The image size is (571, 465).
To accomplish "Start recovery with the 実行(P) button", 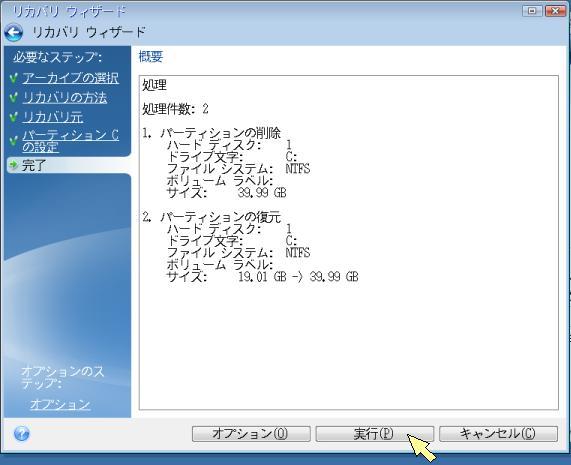I will [x=374, y=434].
